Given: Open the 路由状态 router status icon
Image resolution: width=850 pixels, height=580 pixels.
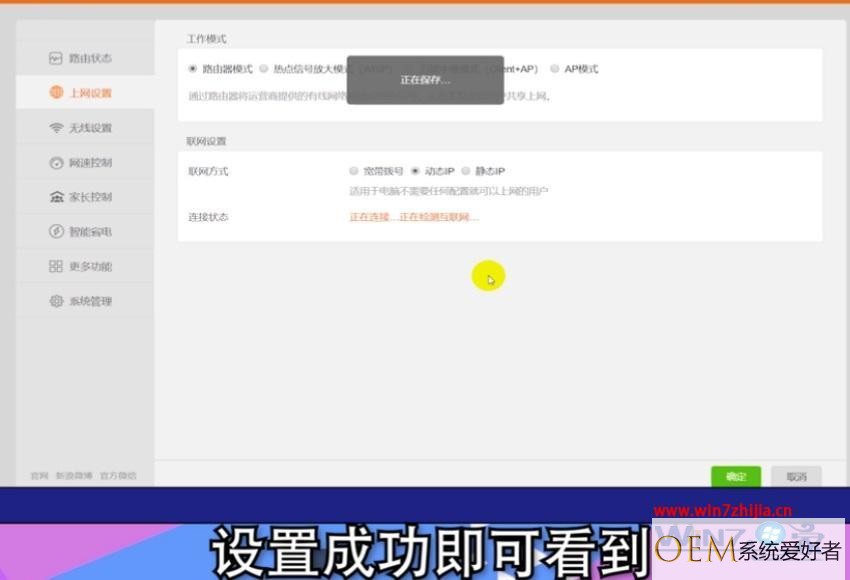Looking at the screenshot, I should tap(55, 58).
